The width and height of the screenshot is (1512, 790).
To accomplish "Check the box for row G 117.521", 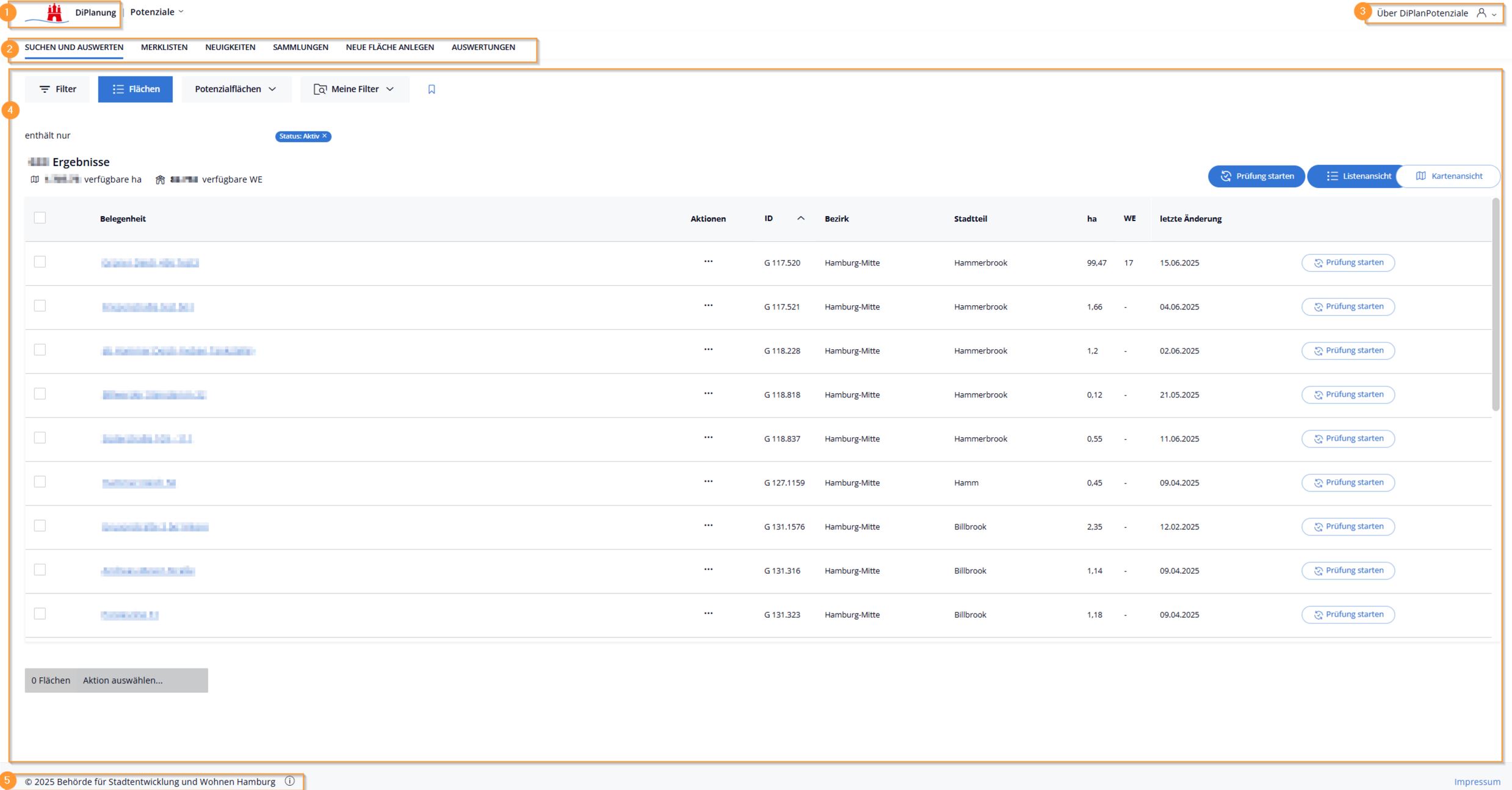I will coord(40,306).
